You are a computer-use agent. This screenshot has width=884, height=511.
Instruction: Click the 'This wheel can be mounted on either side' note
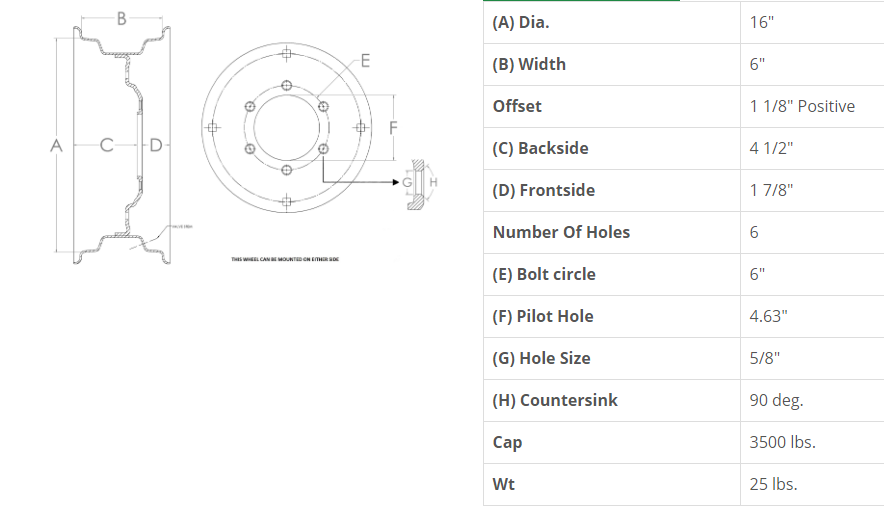286,260
